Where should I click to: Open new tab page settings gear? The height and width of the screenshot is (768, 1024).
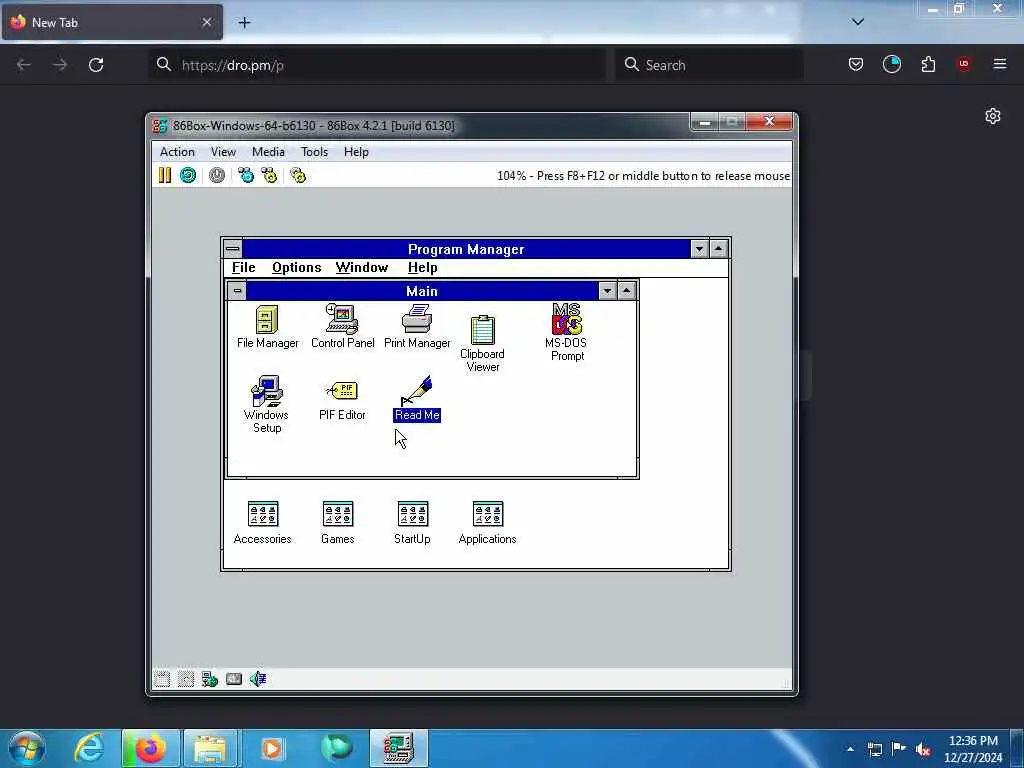pyautogui.click(x=993, y=116)
